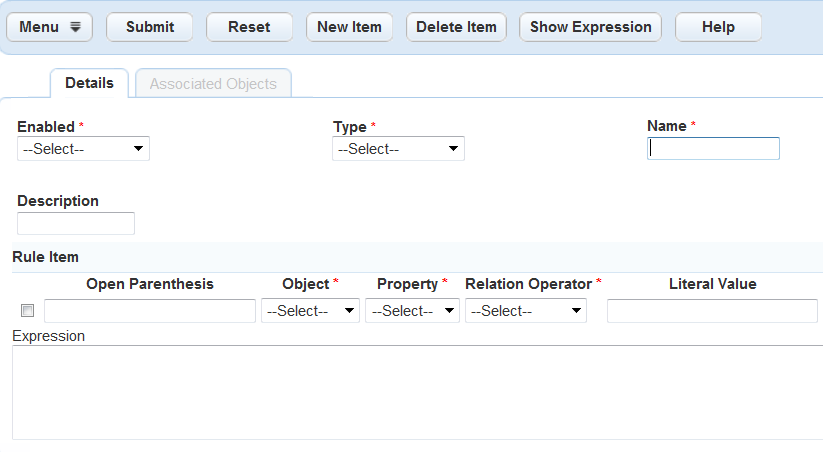Open the Property select dropdown
This screenshot has width=823, height=452.
pos(412,311)
